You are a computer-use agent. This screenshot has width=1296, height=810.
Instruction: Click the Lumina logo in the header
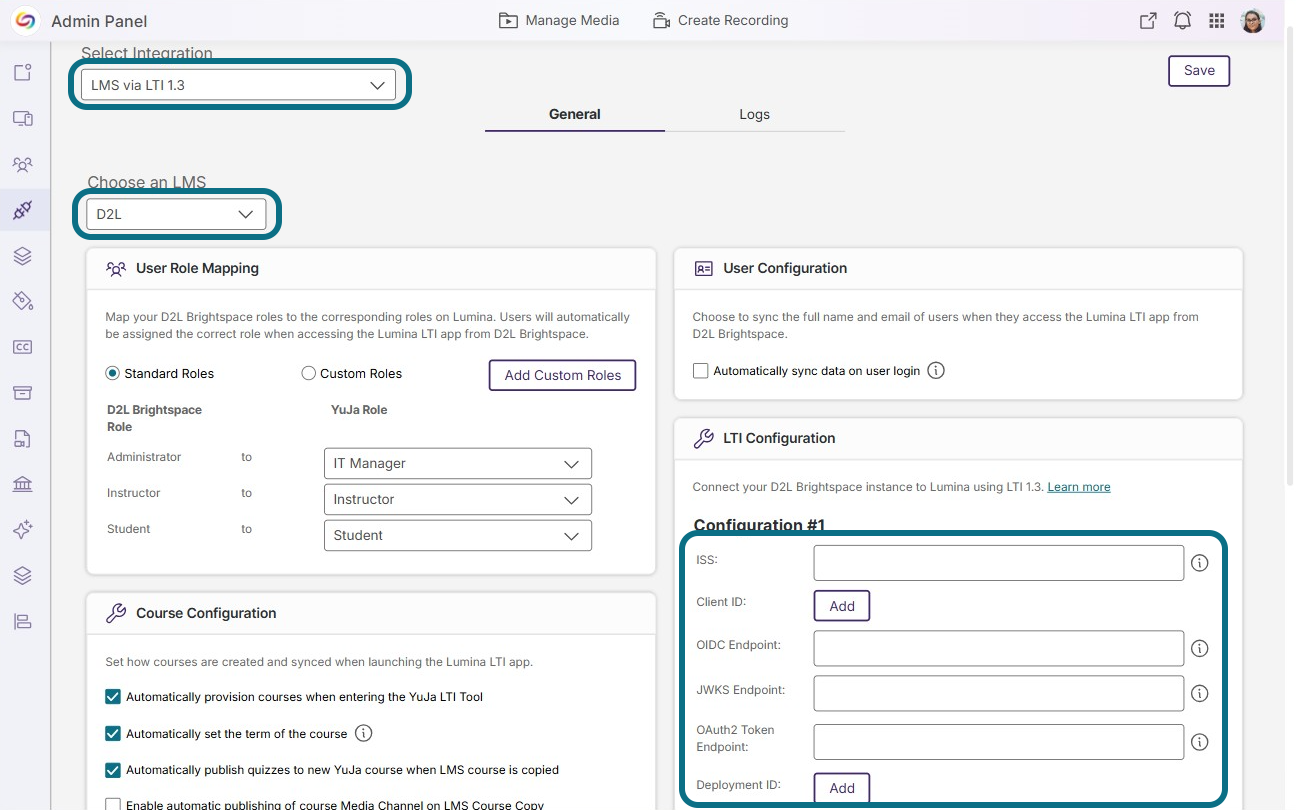pyautogui.click(x=25, y=21)
